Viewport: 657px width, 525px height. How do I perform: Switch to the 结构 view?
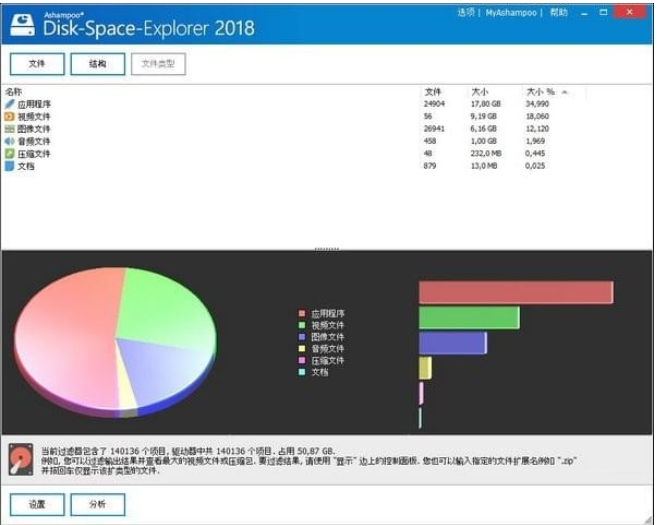[x=98, y=64]
